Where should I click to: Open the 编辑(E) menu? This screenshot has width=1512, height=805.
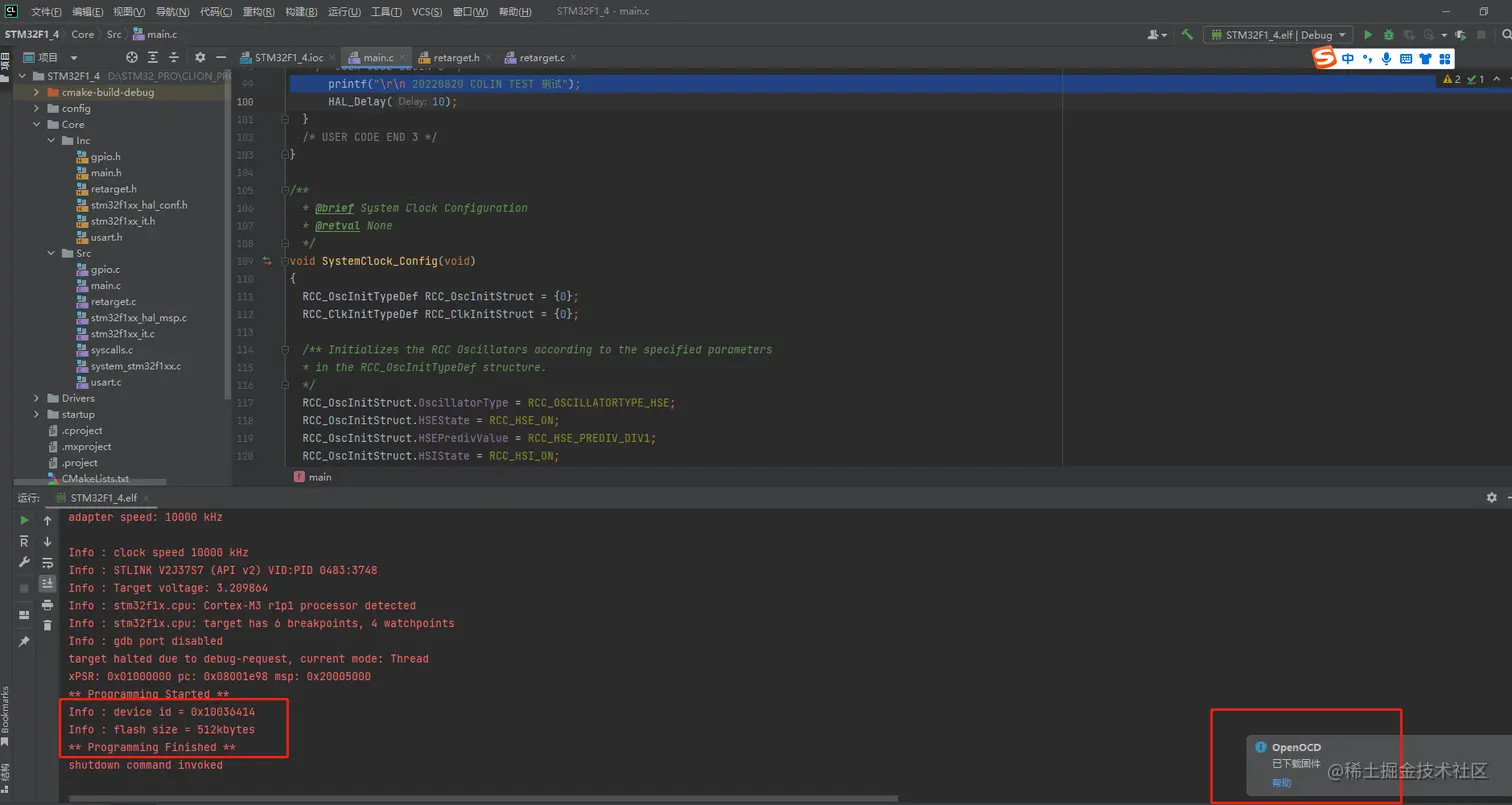pos(87,12)
